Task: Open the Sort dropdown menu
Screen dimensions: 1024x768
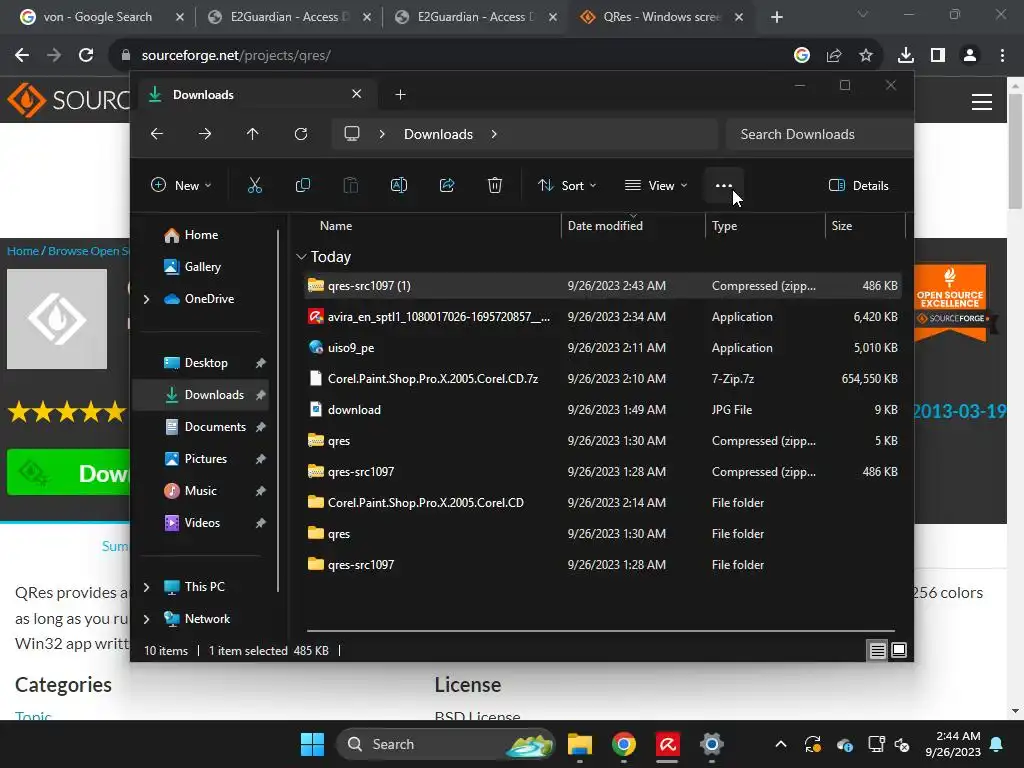Action: point(567,185)
